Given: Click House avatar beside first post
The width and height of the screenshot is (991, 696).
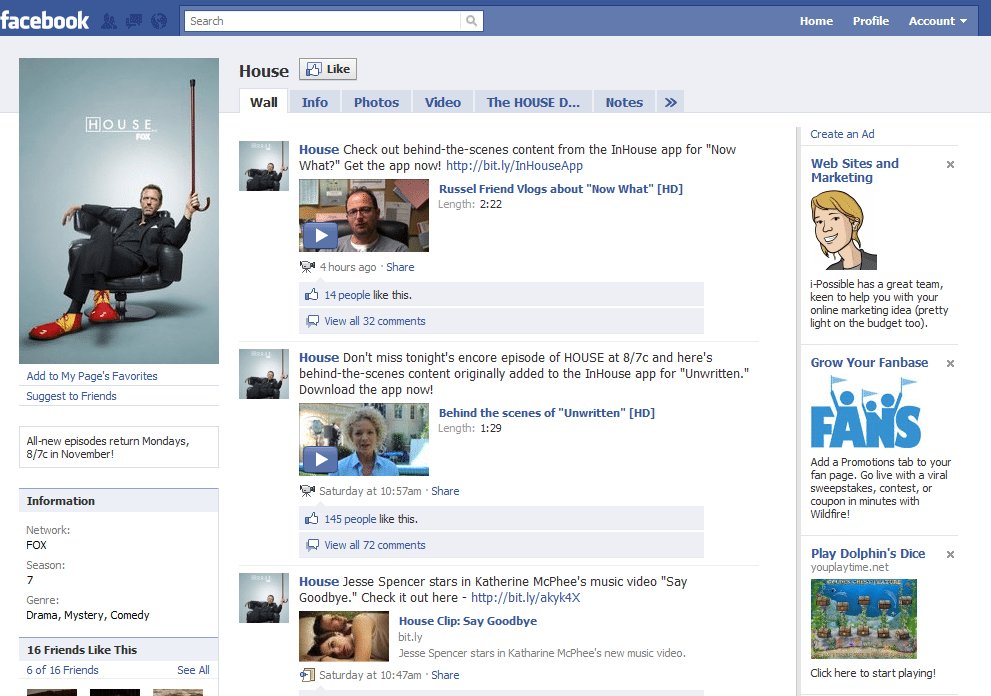Looking at the screenshot, I should click(264, 166).
